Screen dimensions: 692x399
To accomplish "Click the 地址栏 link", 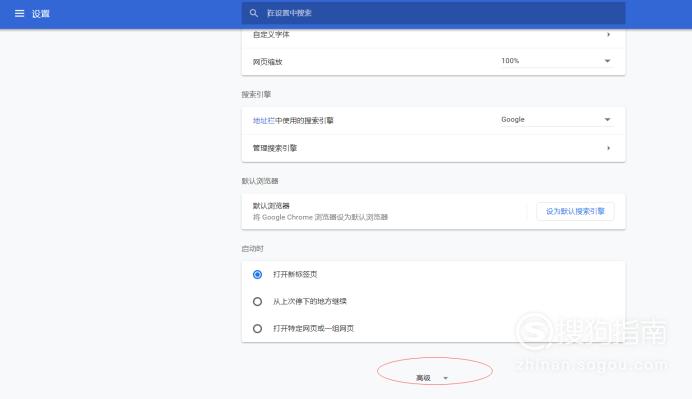I will [263, 120].
